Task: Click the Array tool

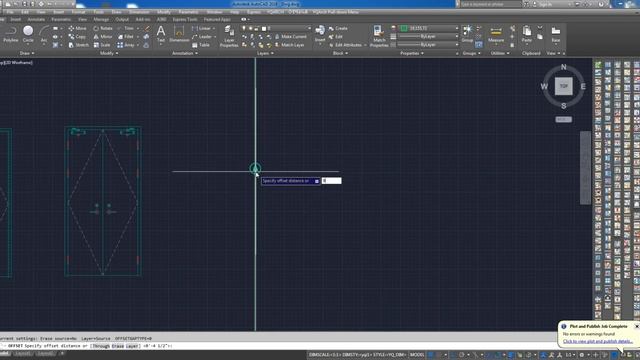Action: coord(126,45)
